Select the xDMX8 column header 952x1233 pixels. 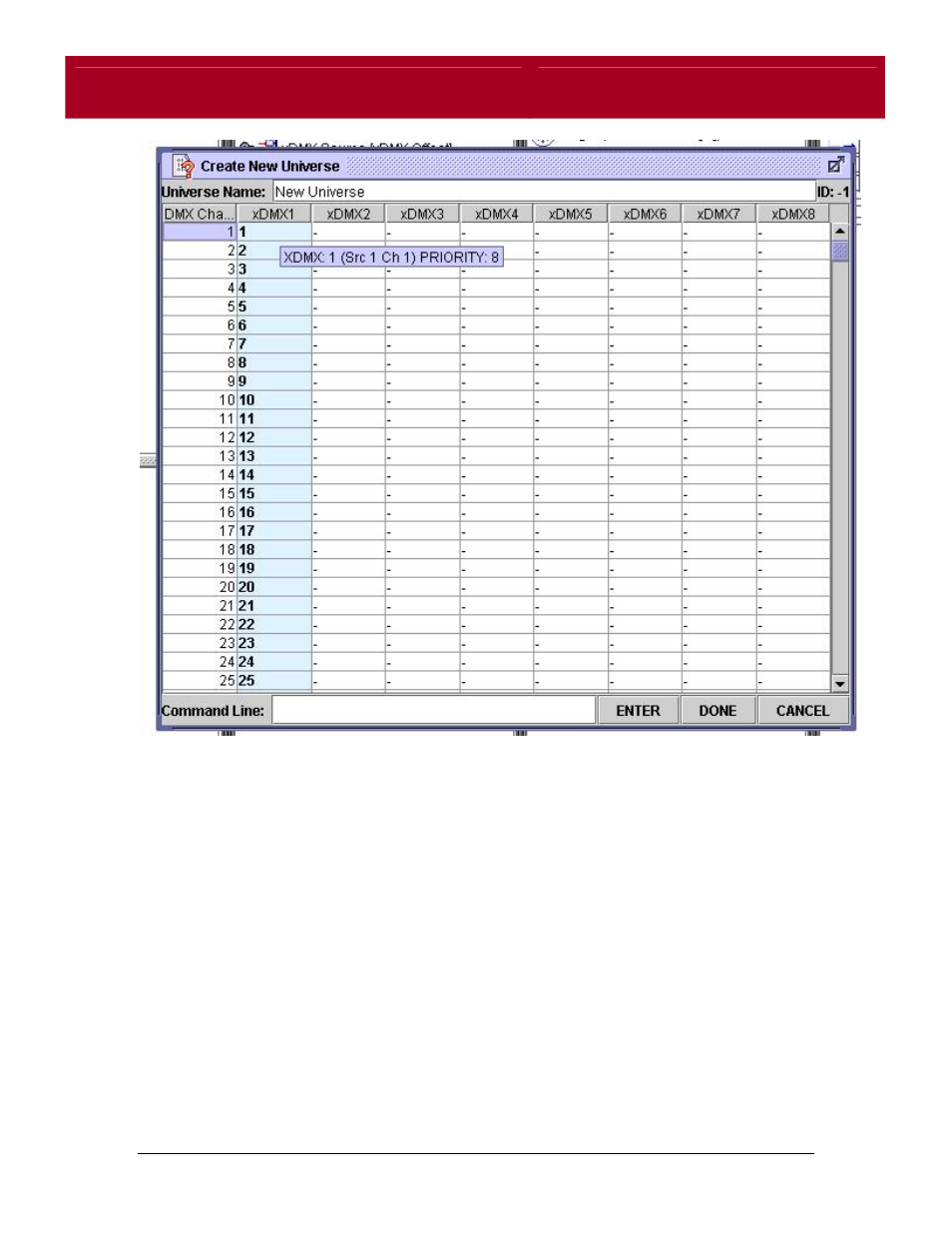(793, 214)
